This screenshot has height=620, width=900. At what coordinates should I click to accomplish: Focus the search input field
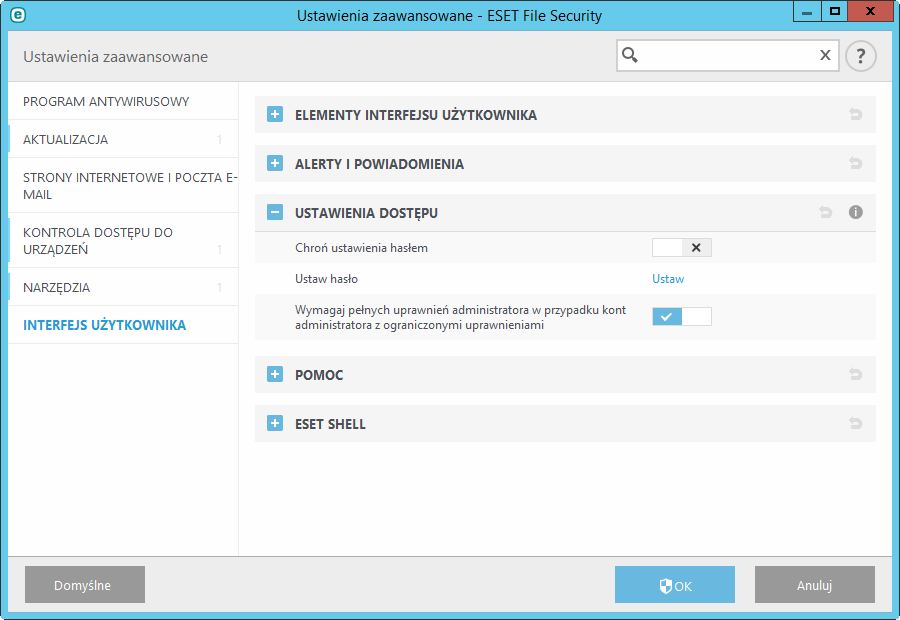click(728, 56)
